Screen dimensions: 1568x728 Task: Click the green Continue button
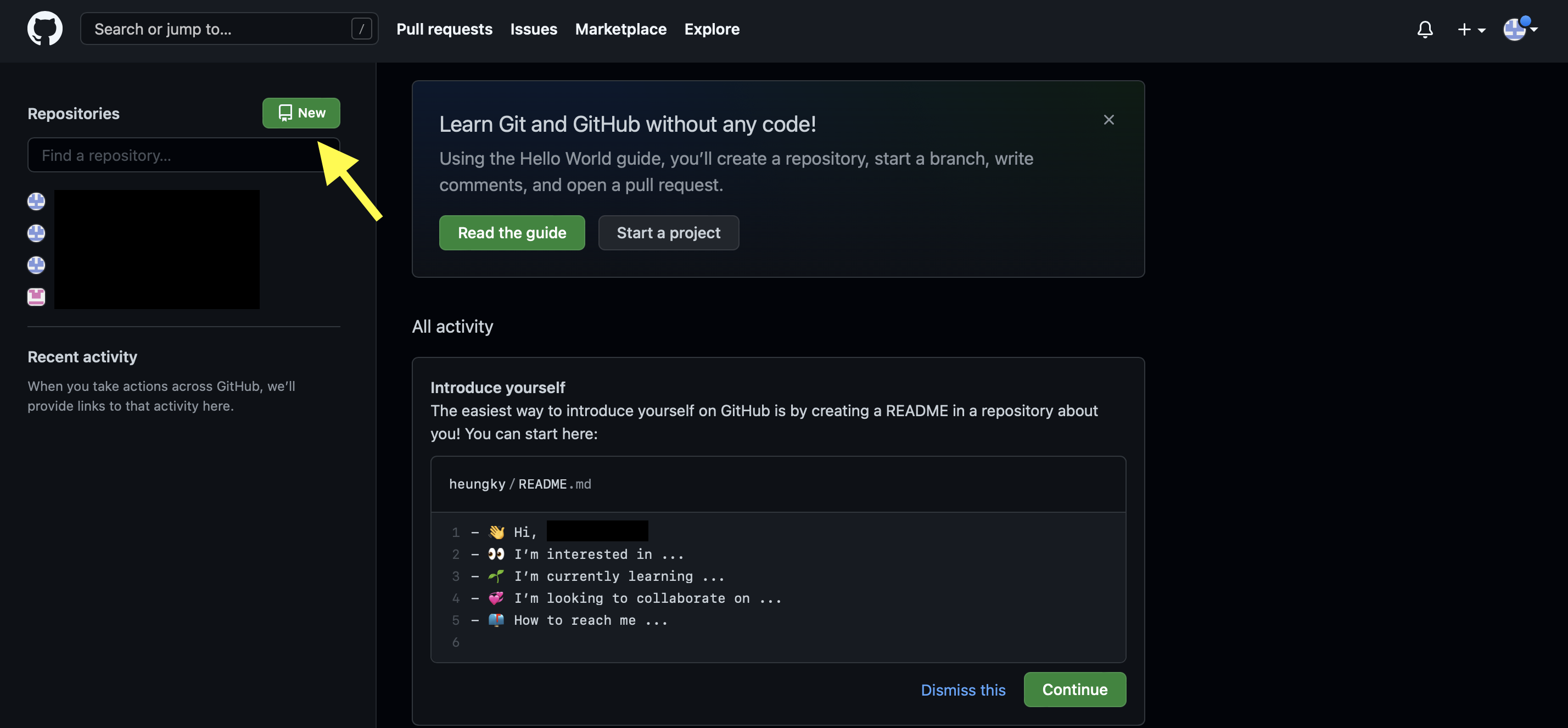[x=1074, y=690]
